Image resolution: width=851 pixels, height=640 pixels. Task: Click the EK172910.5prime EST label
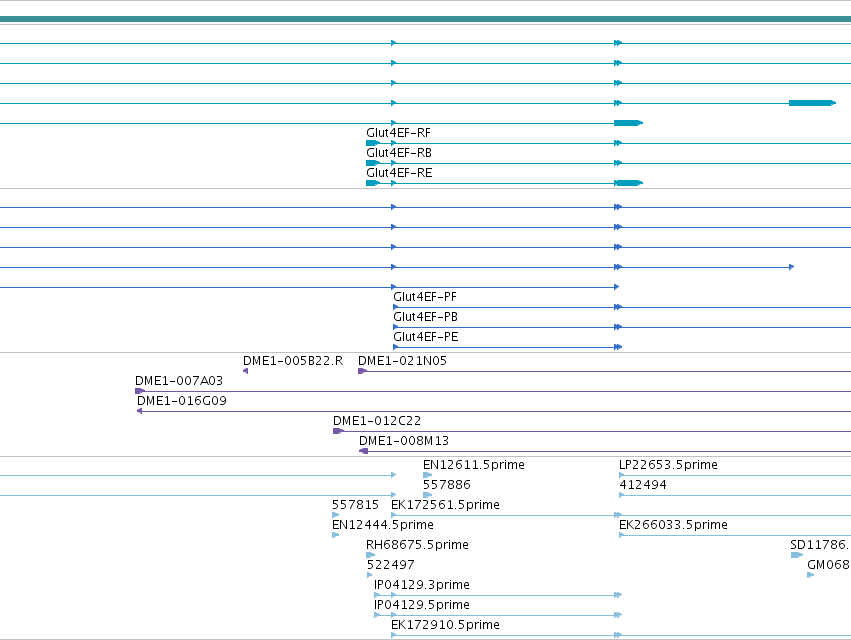coord(445,626)
